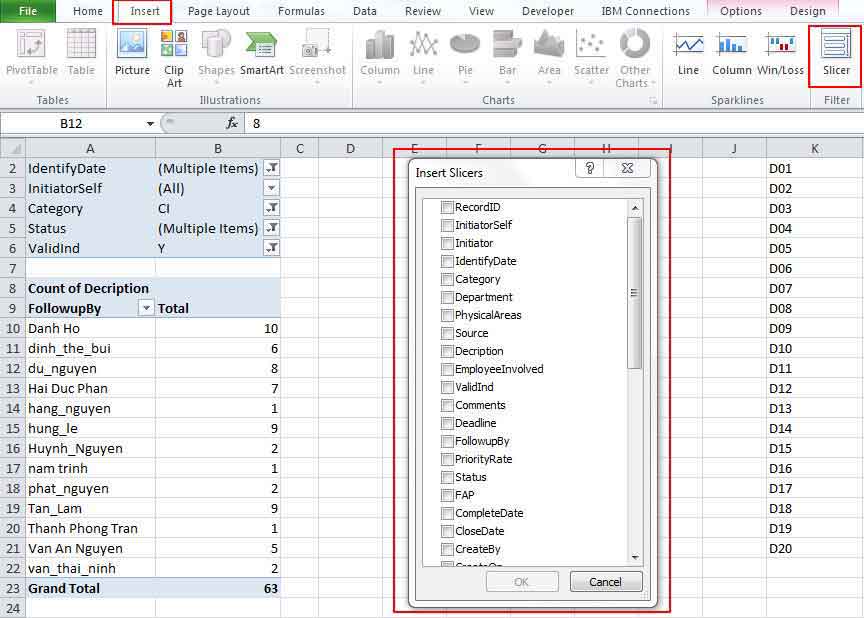Open the File tab
Screen dimensions: 864x618
point(28,11)
